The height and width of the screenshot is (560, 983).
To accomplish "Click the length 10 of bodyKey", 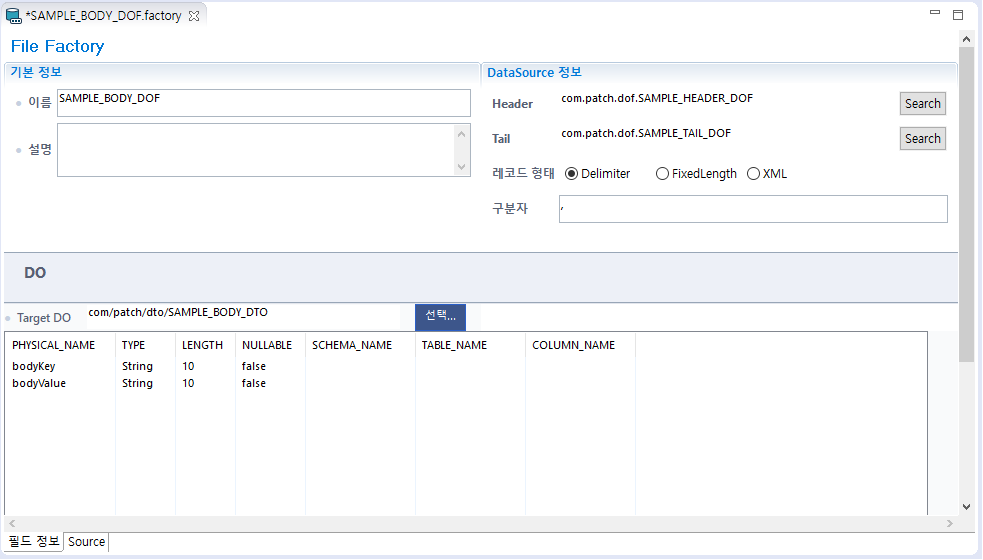I will coord(188,366).
